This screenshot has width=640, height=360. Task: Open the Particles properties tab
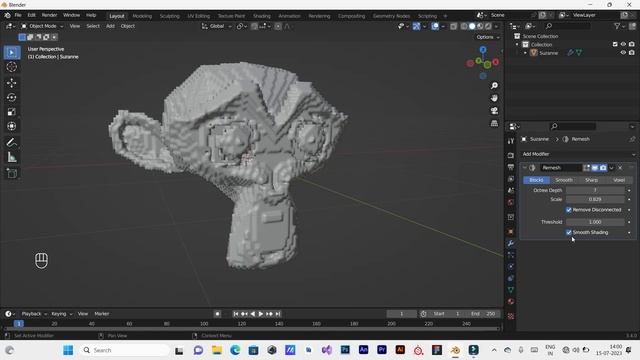click(x=511, y=255)
